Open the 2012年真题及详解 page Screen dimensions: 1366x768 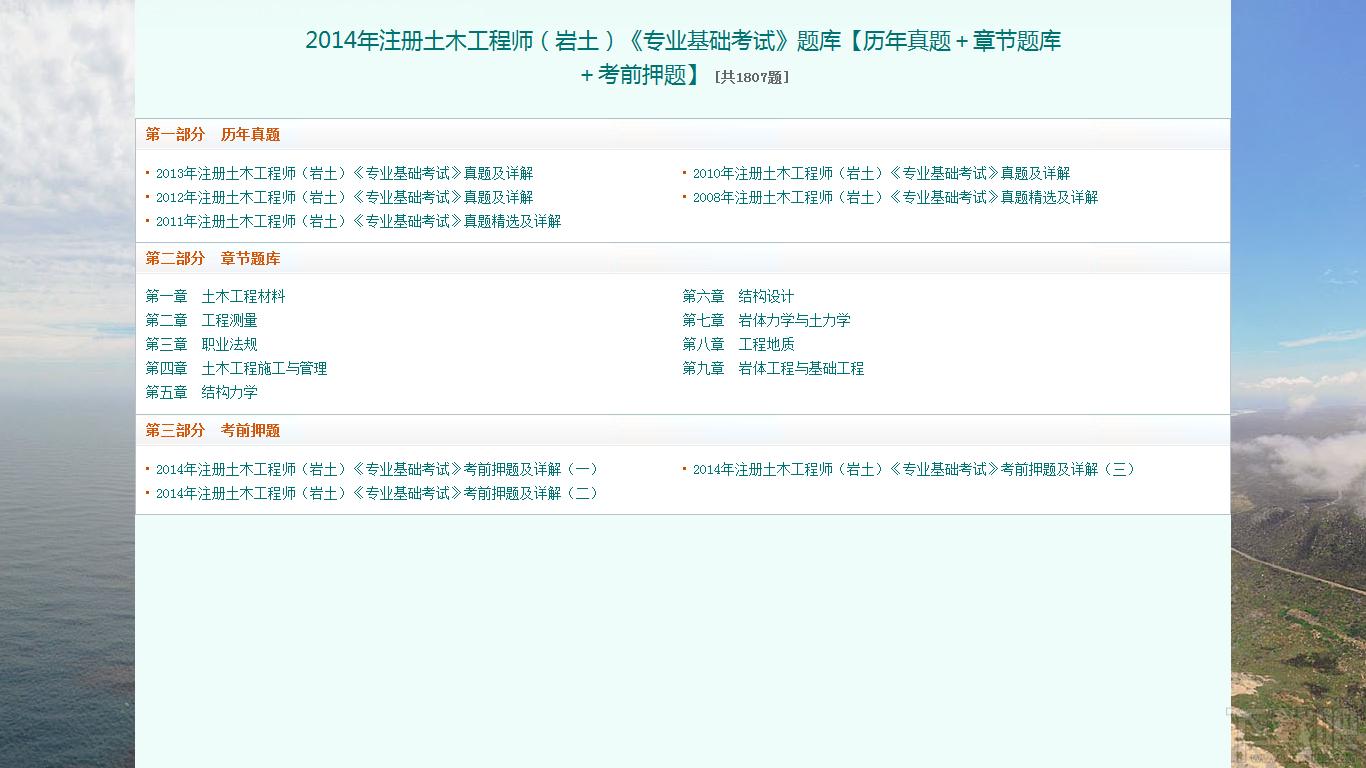(x=343, y=197)
